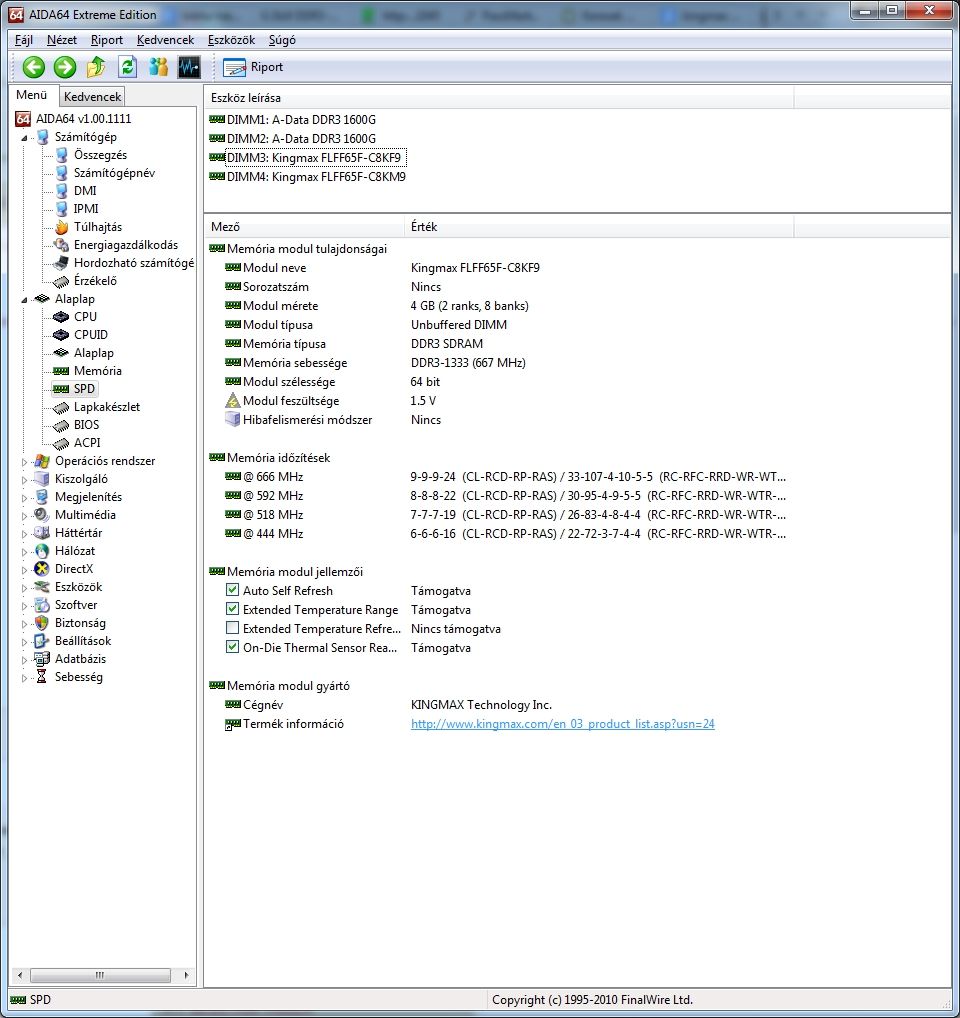Go back with the green left arrow
This screenshot has height=1018, width=960.
(x=34, y=67)
